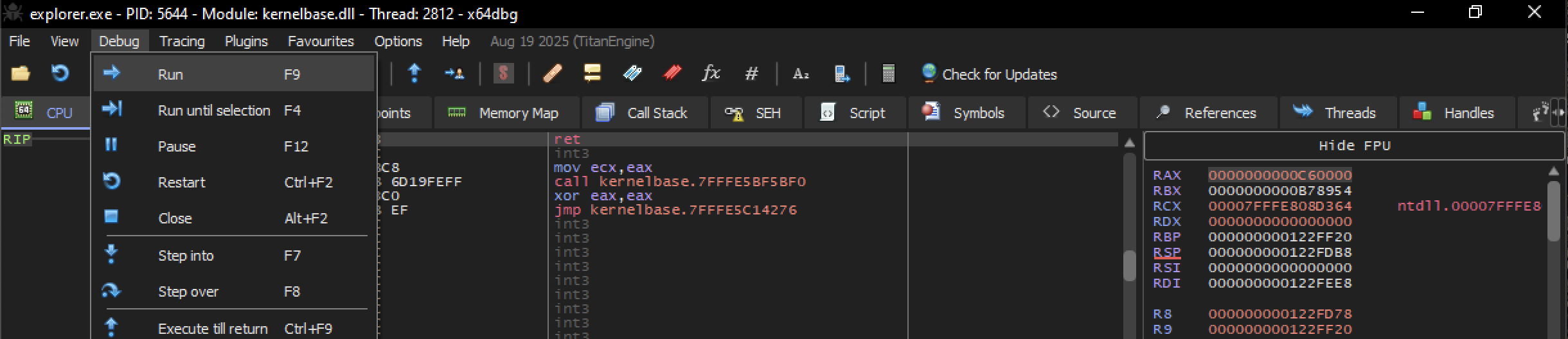Open the File menu

[19, 41]
